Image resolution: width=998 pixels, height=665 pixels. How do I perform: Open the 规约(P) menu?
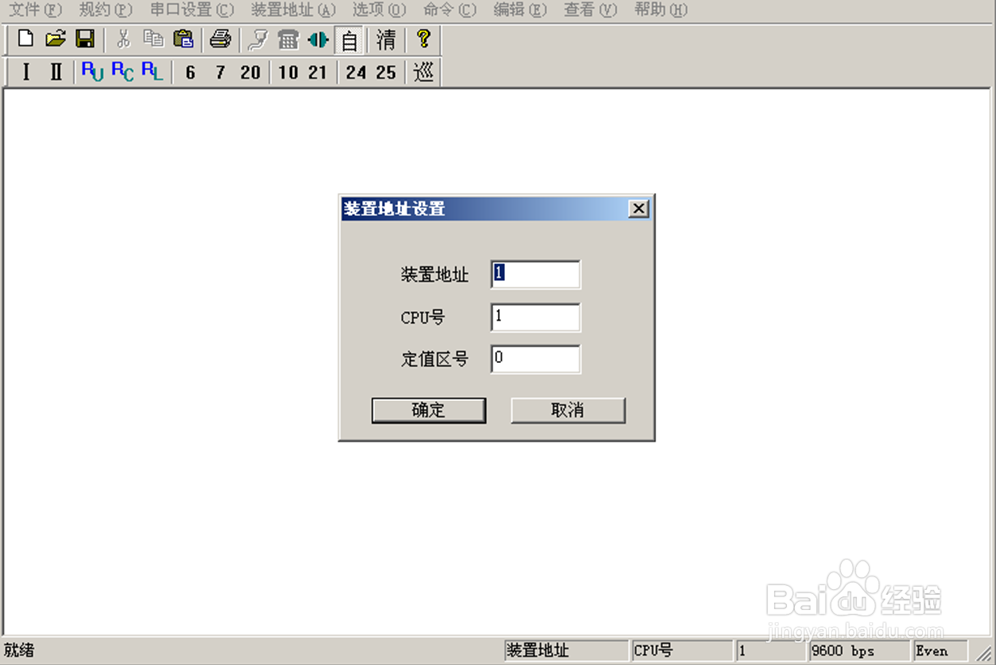pos(106,10)
